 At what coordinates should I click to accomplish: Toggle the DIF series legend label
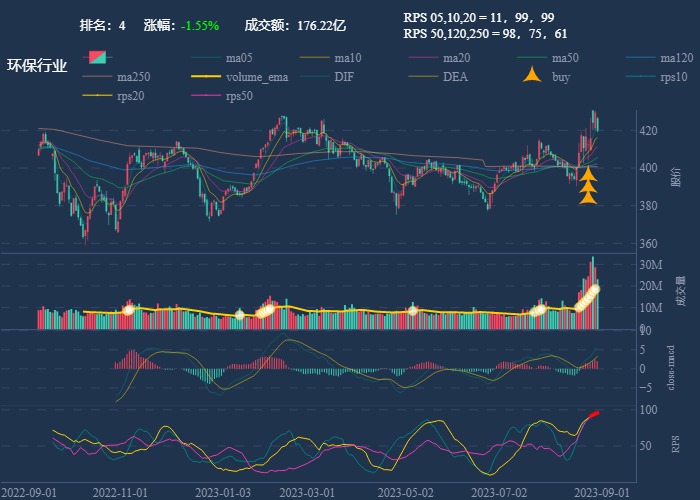click(343, 77)
